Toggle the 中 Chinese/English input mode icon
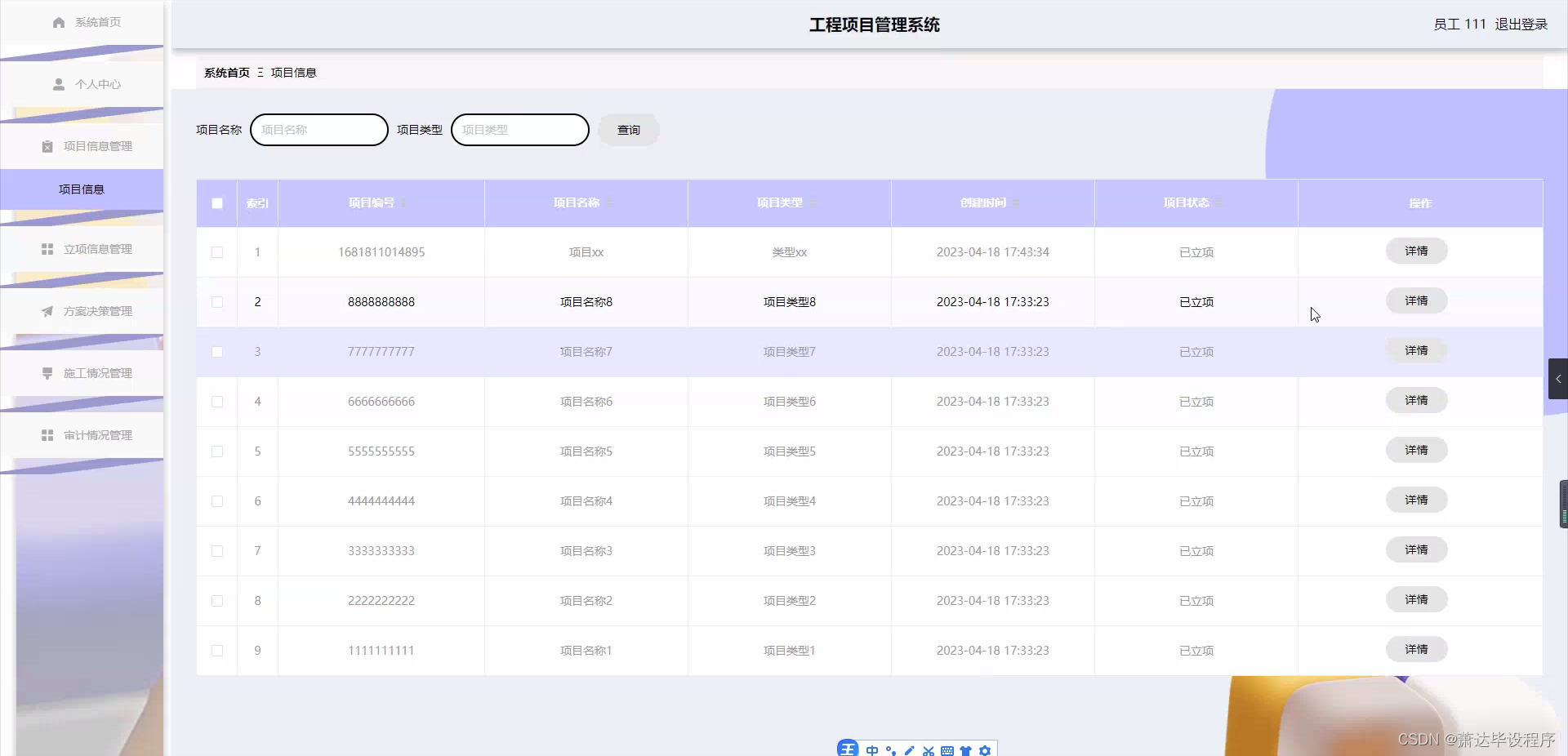The image size is (1568, 756). point(872,750)
